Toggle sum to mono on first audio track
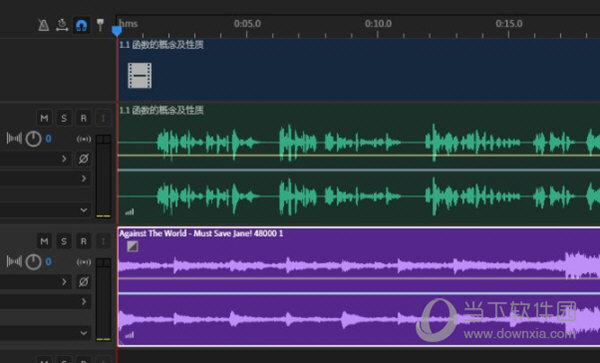The image size is (600, 363). 84,139
